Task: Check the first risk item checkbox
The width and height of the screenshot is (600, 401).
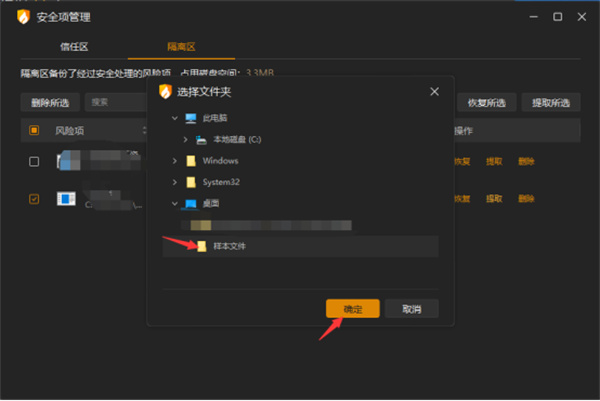Action: pyautogui.click(x=34, y=161)
